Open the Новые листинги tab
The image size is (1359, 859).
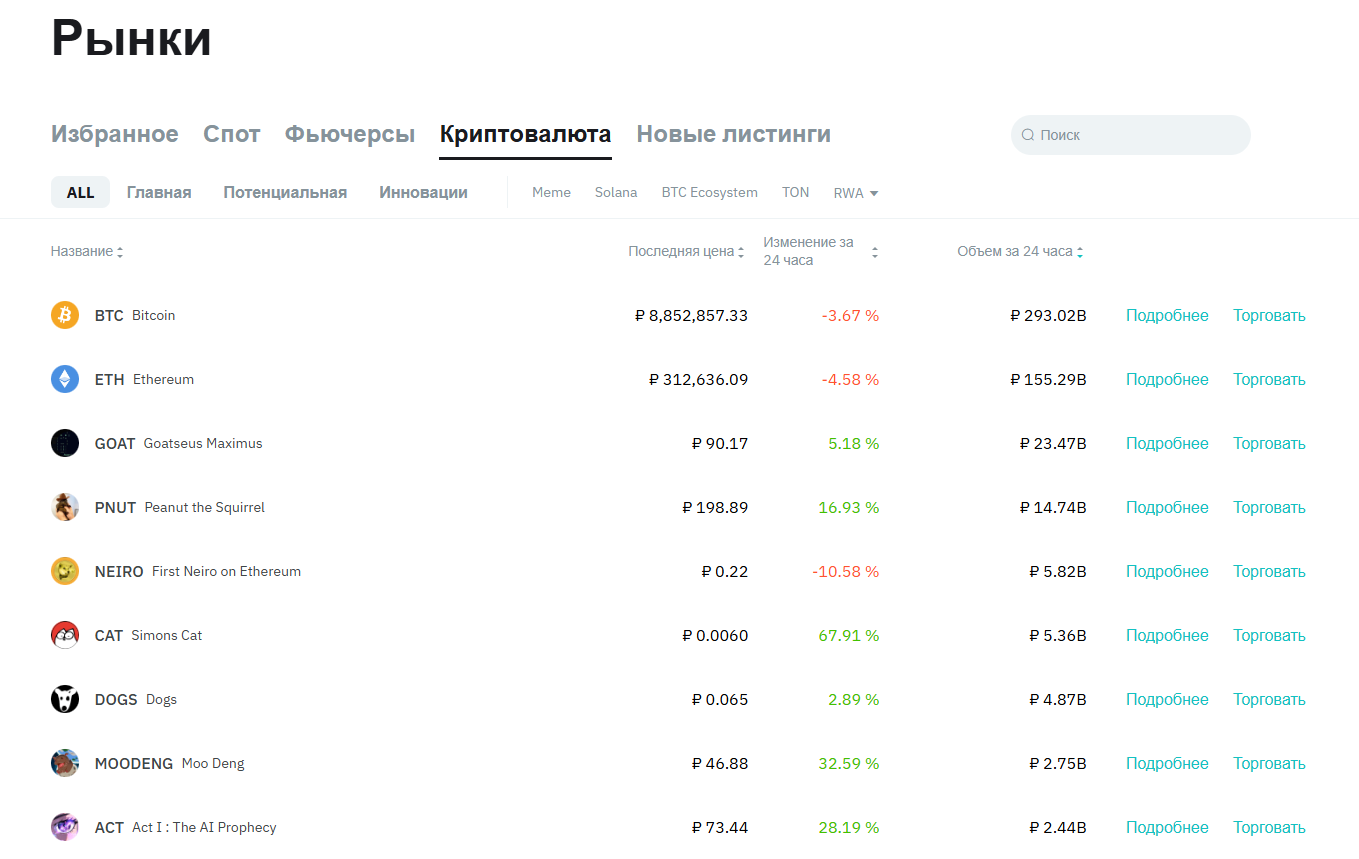point(734,134)
